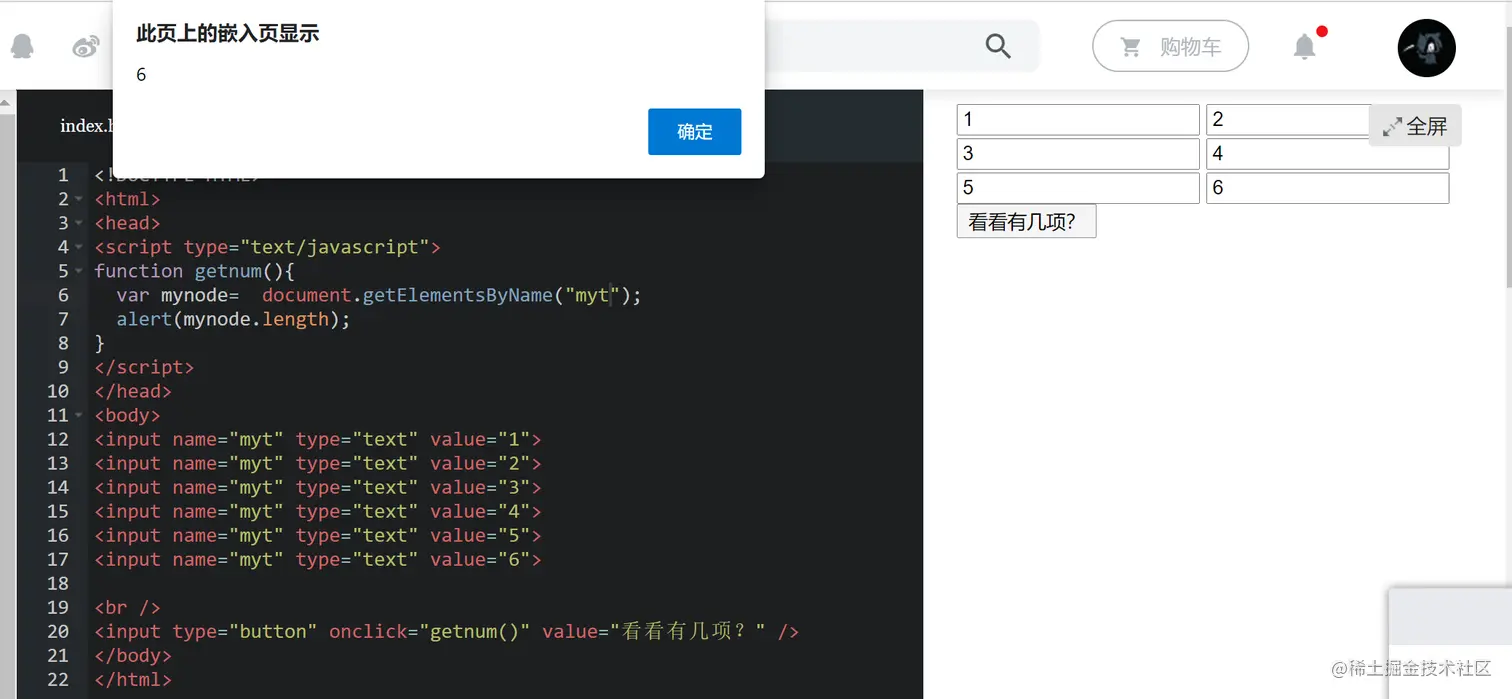Focus the input field showing 2

(1287, 120)
